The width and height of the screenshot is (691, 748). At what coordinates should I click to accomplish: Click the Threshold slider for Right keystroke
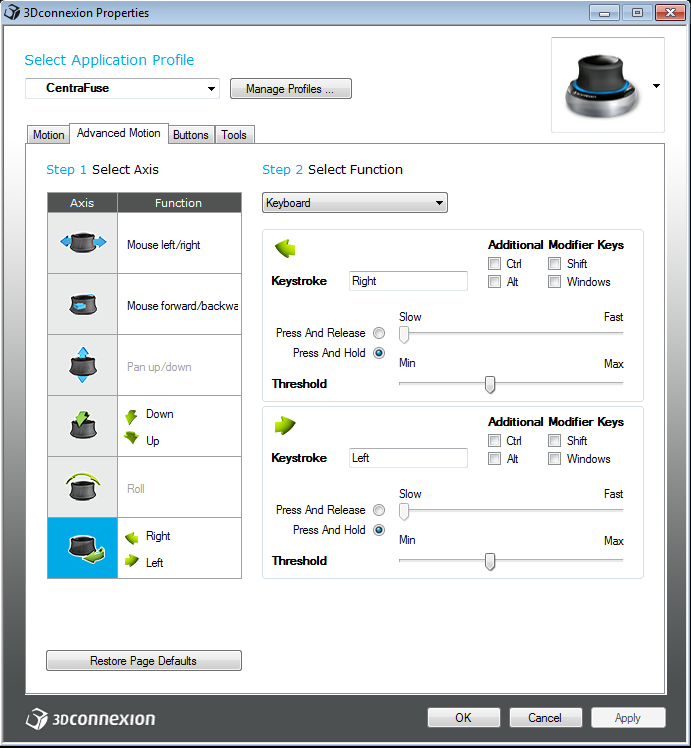[x=511, y=384]
